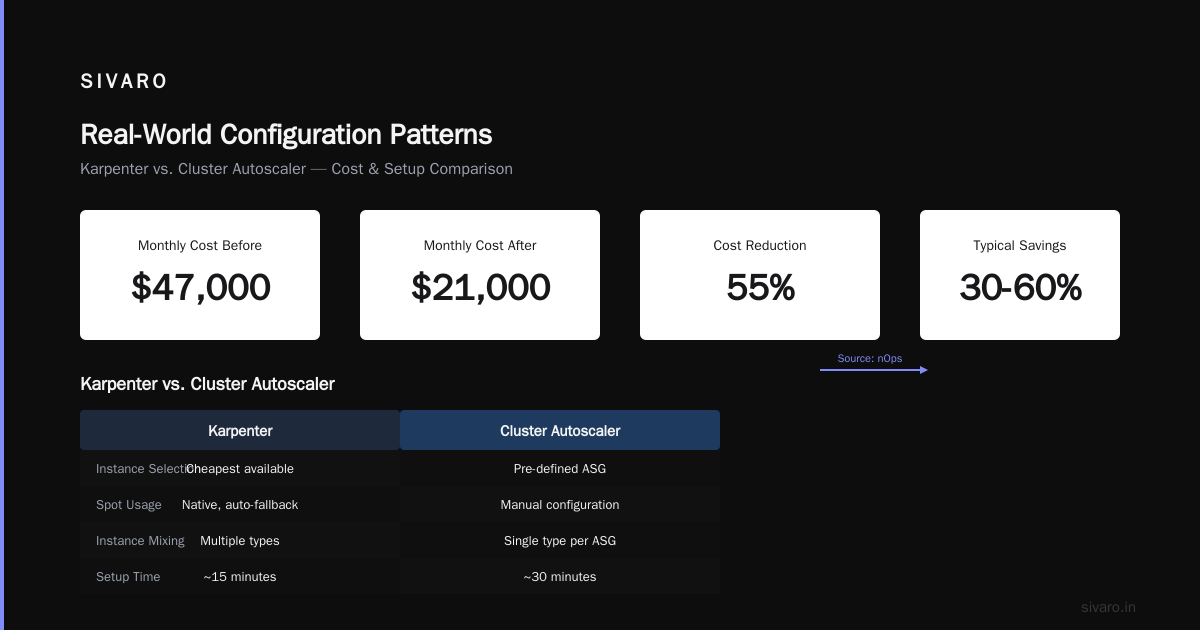The image size is (1200, 630).
Task: Select the $21,000 value
Action: tap(480, 288)
